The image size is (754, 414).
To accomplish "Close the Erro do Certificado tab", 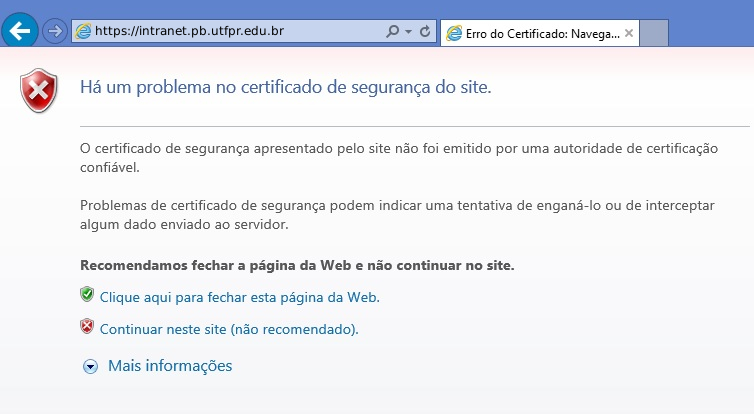I will point(629,33).
